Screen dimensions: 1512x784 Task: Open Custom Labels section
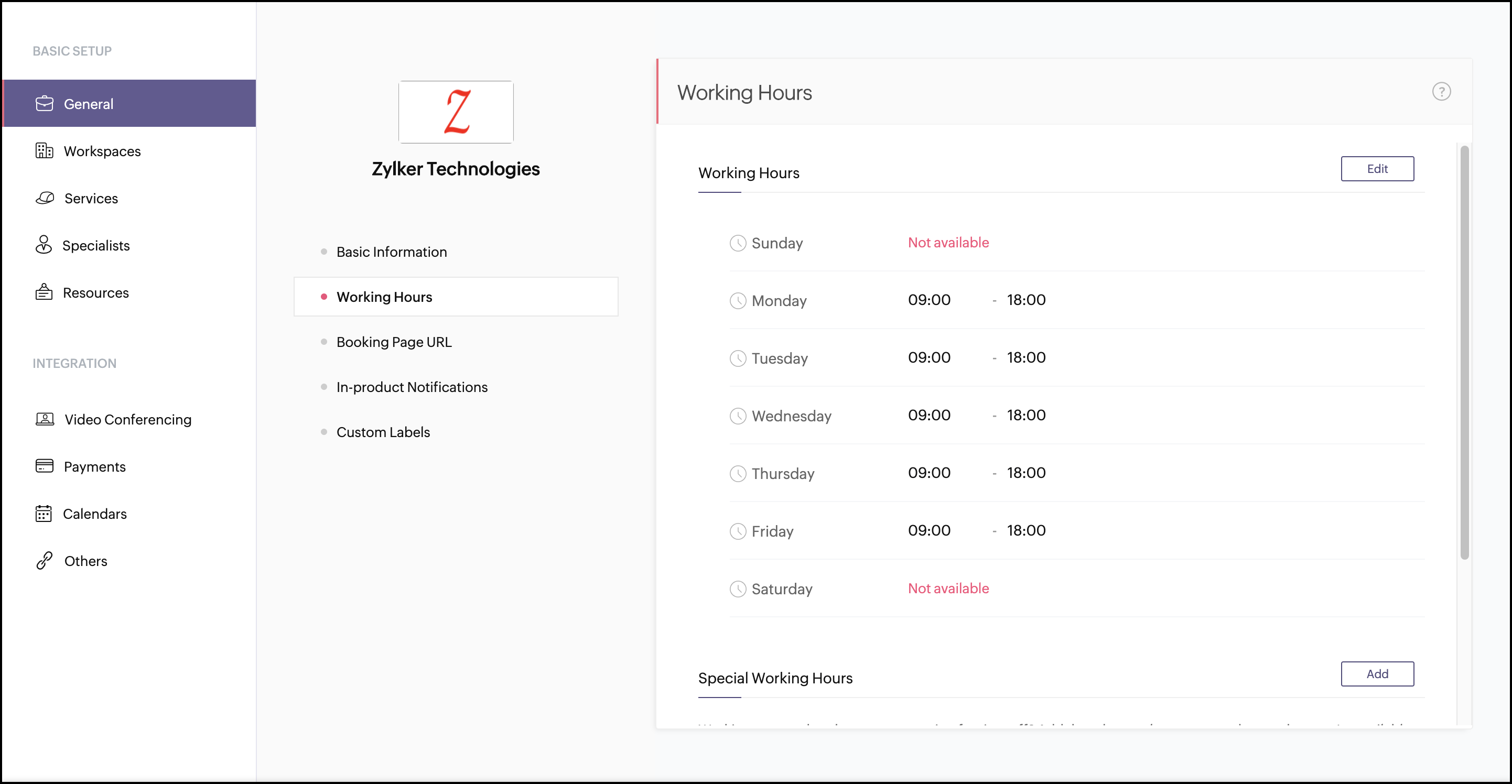383,432
